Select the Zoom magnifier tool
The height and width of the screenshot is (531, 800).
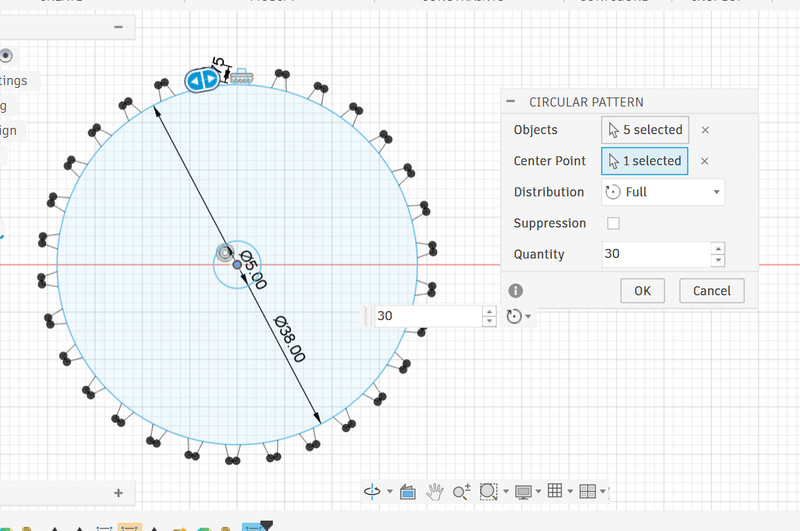(x=462, y=492)
